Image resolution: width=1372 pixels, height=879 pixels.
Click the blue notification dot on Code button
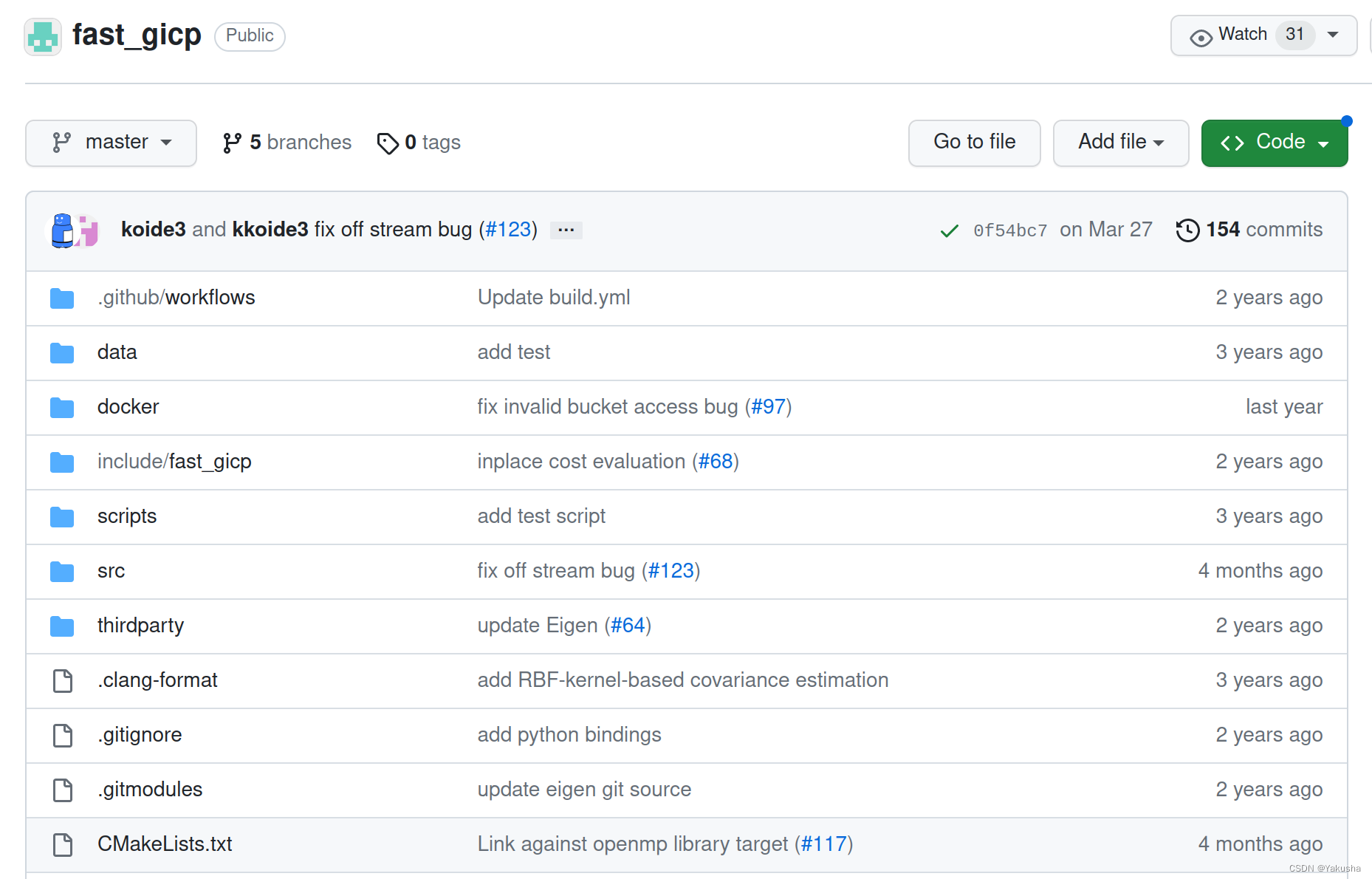[x=1348, y=120]
